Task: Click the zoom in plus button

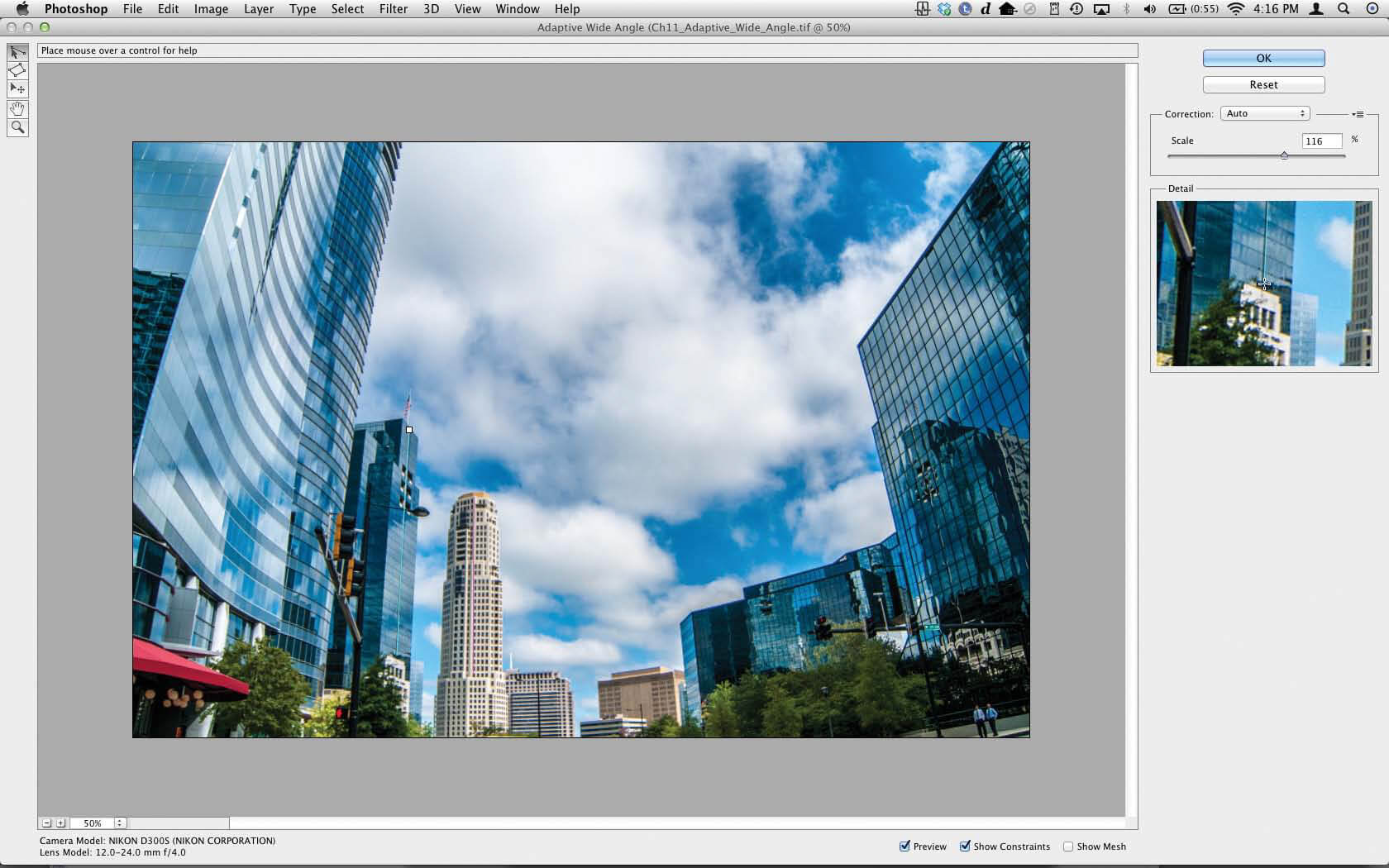Action: pos(61,823)
